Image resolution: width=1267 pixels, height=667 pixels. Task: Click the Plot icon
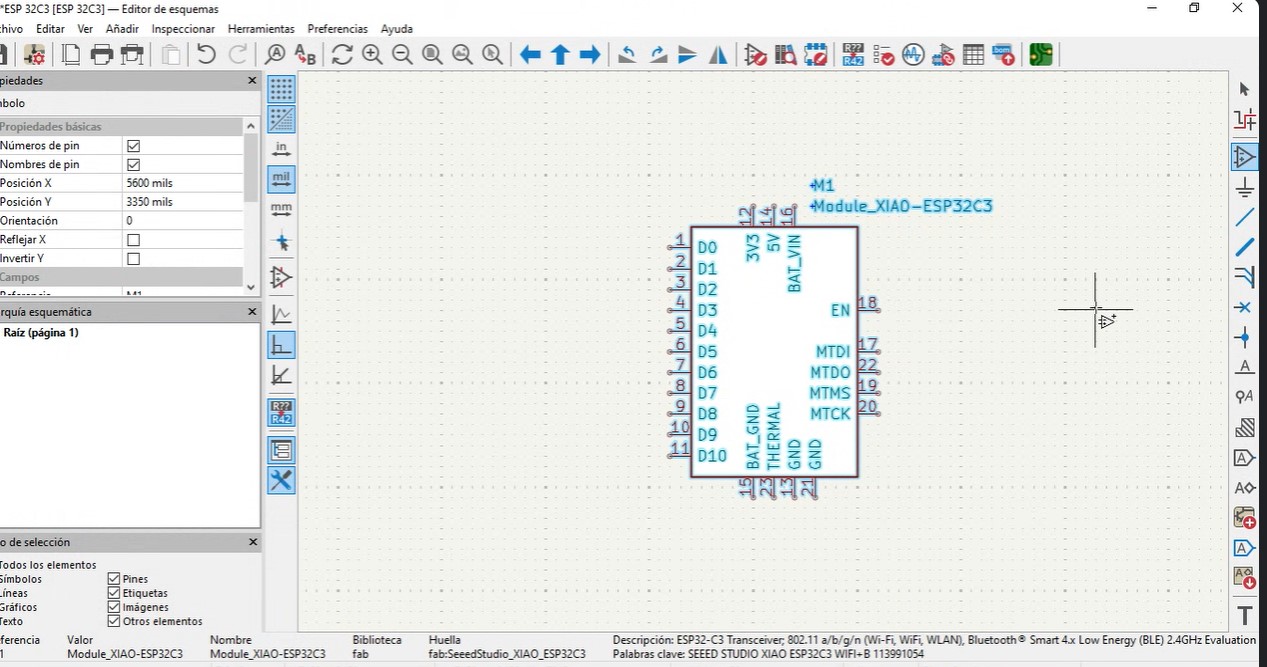pyautogui.click(x=132, y=55)
